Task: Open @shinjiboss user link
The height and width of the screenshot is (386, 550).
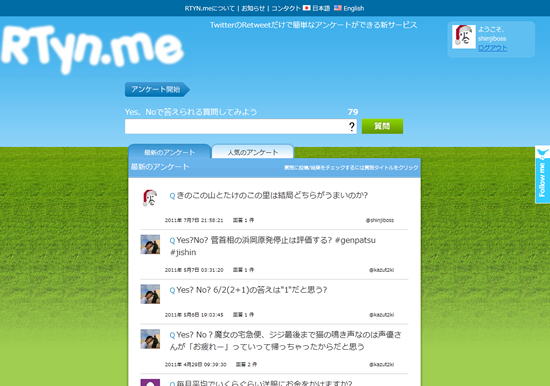Action: pyautogui.click(x=380, y=220)
